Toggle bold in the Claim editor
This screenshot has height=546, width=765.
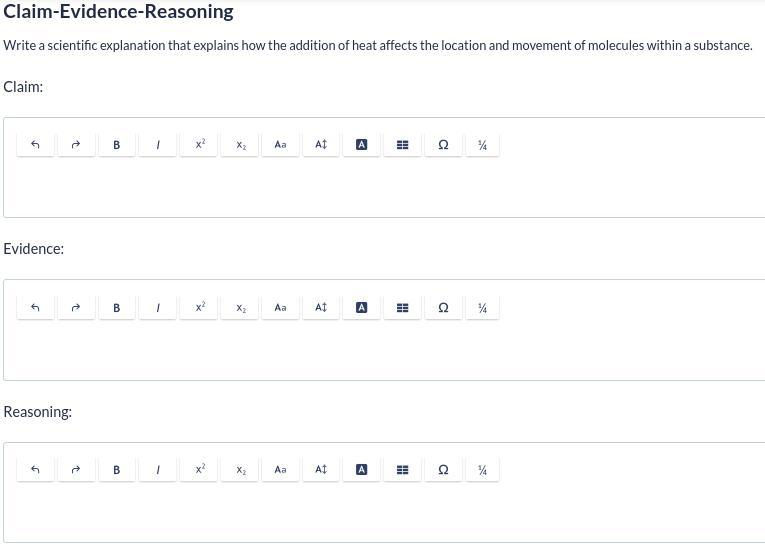117,145
